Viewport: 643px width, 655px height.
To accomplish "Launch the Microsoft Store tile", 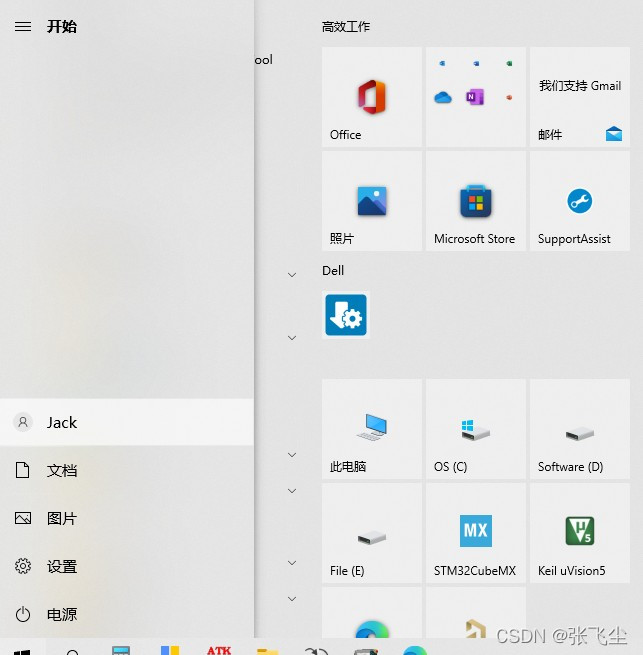I will click(476, 201).
